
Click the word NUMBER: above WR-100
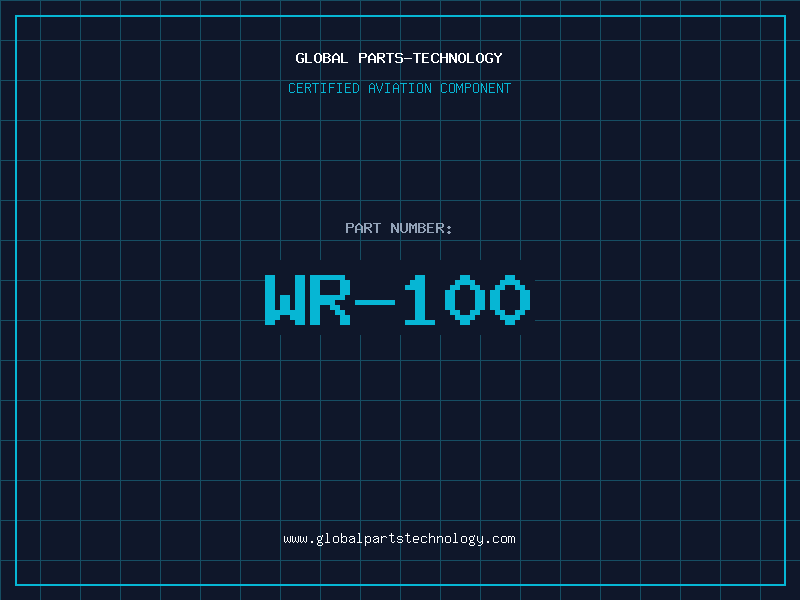(x=421, y=228)
